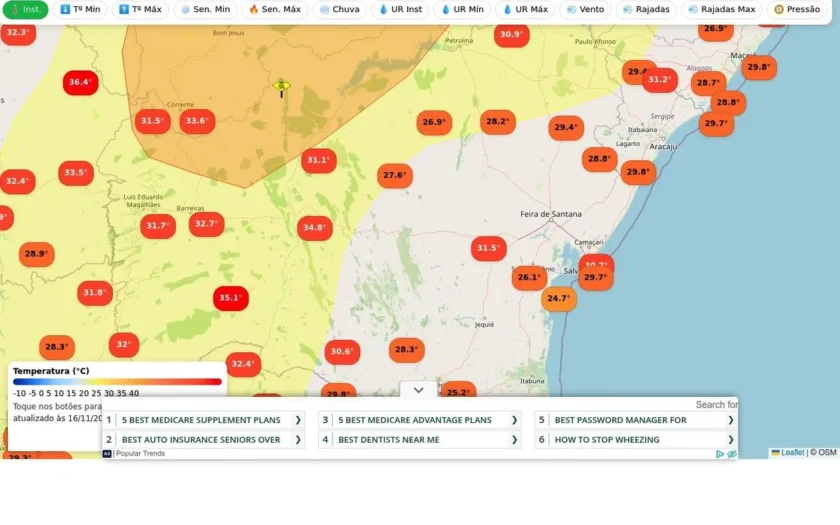Click the yellow warning sign marker
The height and width of the screenshot is (525, 840).
click(x=281, y=87)
